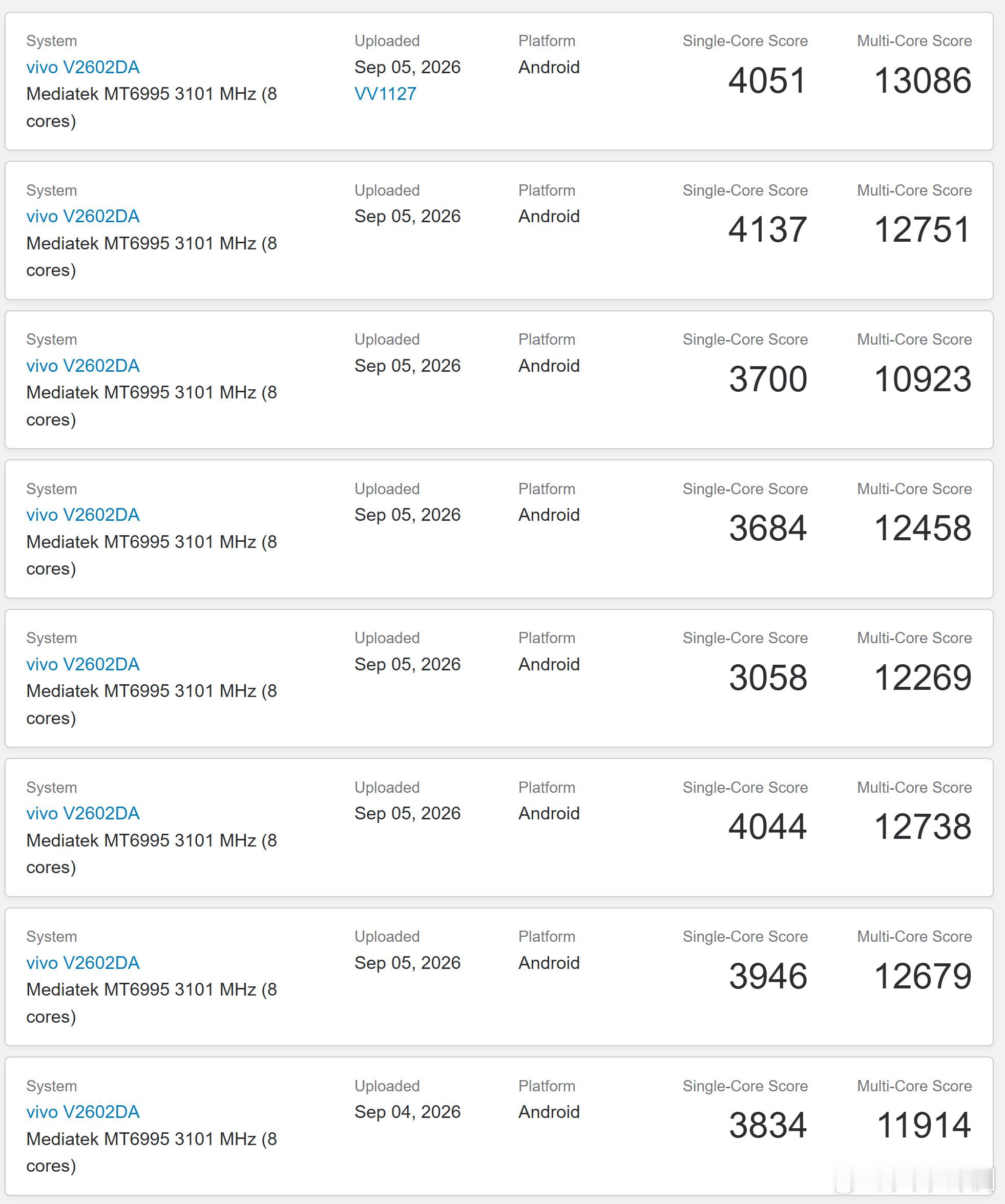Image resolution: width=1005 pixels, height=1204 pixels.
Task: Click the 10923 multi-core score
Action: pos(923,379)
